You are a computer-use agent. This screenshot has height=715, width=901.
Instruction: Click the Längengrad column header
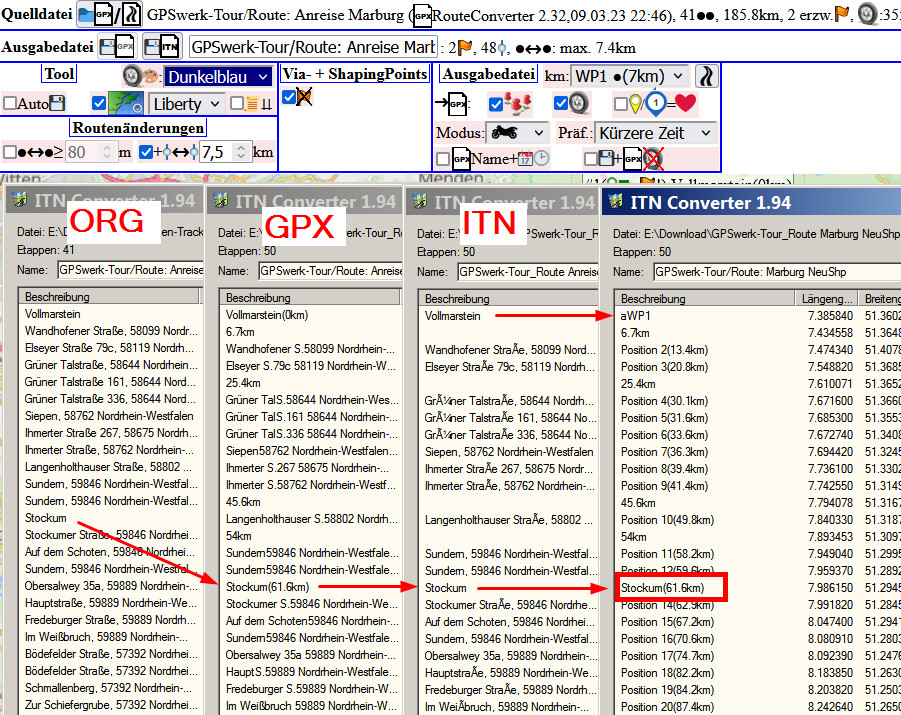click(x=827, y=298)
